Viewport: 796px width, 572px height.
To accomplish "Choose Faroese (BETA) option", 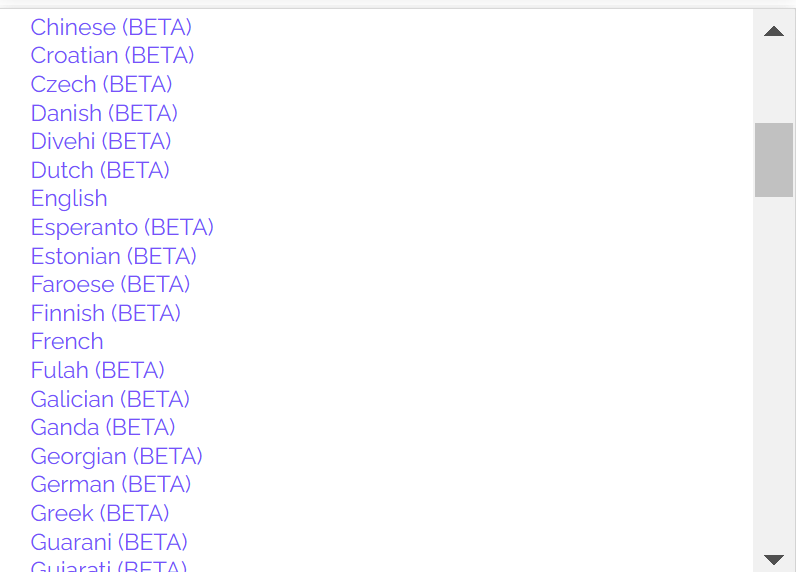I will click(x=110, y=284).
